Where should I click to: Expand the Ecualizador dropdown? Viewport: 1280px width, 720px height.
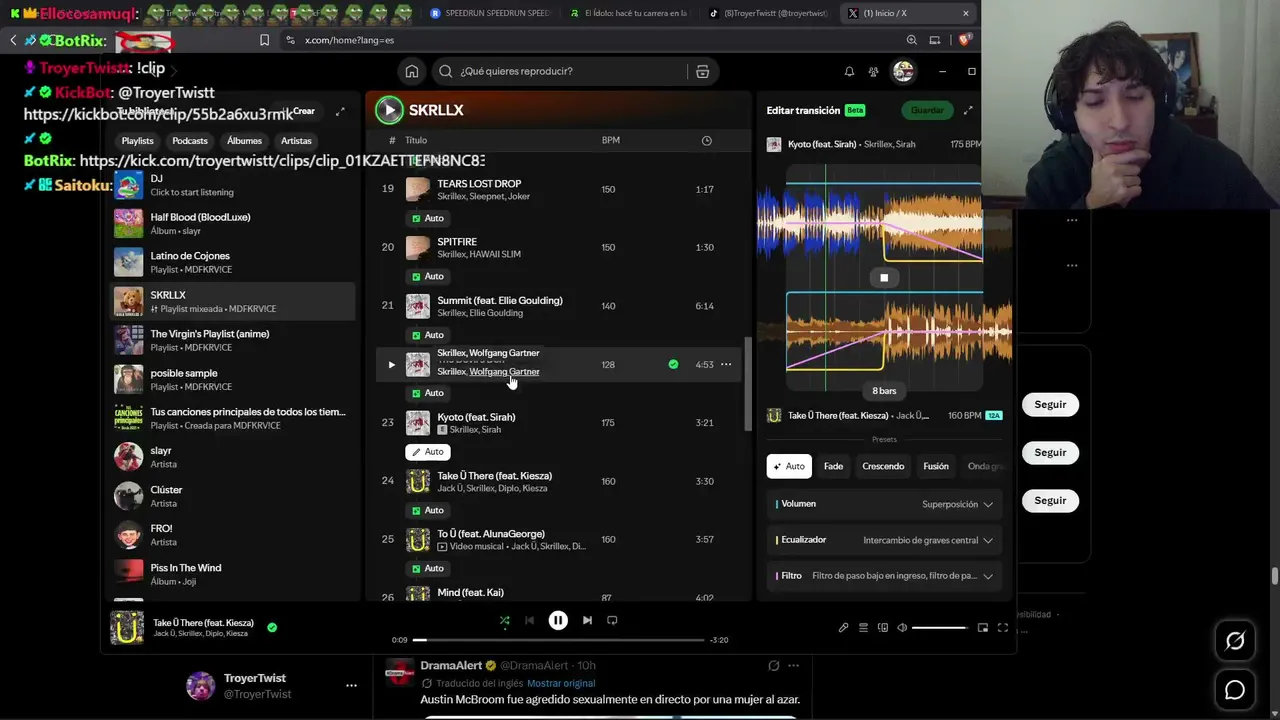pyautogui.click(x=884, y=540)
